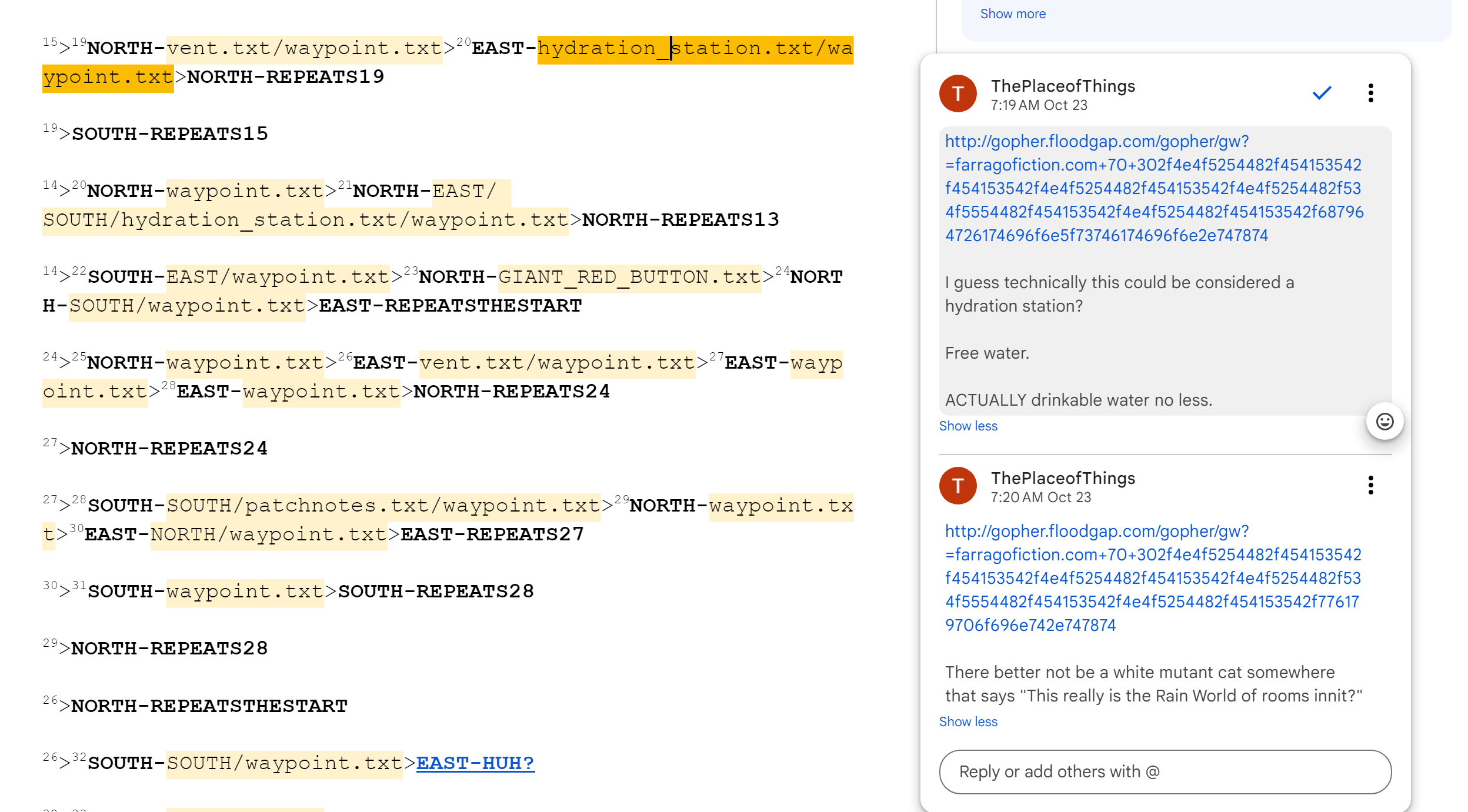Open gopher link in the 7:20 AM comment
The width and height of the screenshot is (1468, 812).
pos(1153,578)
